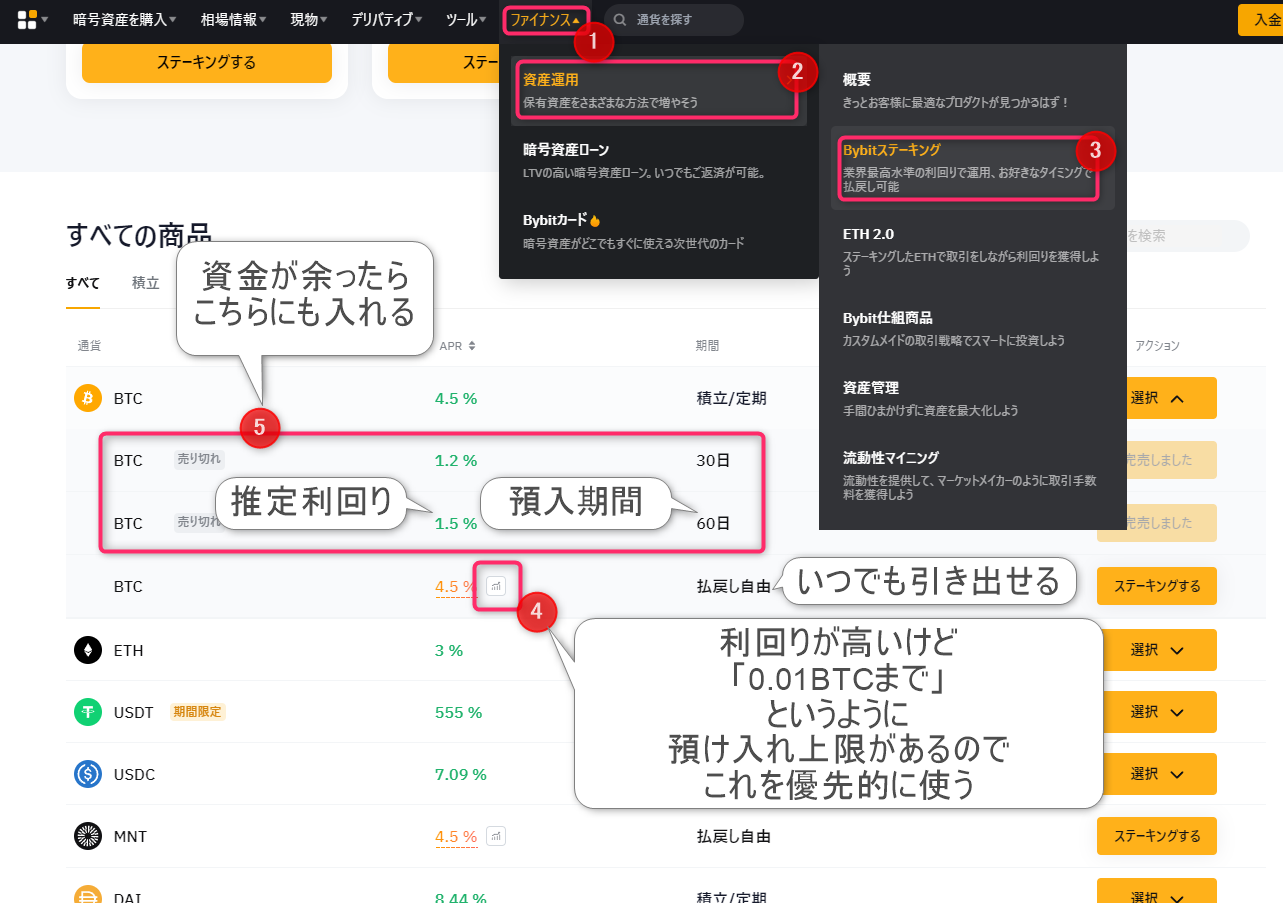Expand the デリバティブ nav menu
The height and width of the screenshot is (903, 1283).
tap(386, 20)
